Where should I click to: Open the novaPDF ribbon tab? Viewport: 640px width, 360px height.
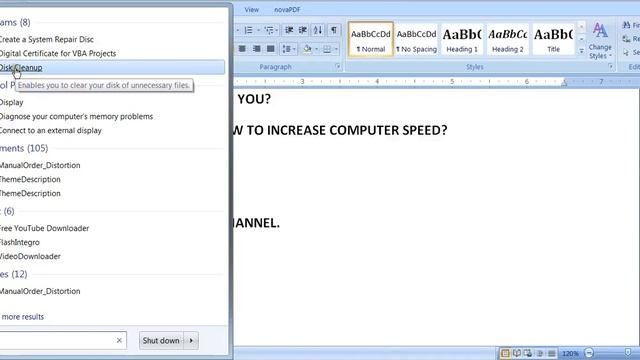[x=287, y=9]
